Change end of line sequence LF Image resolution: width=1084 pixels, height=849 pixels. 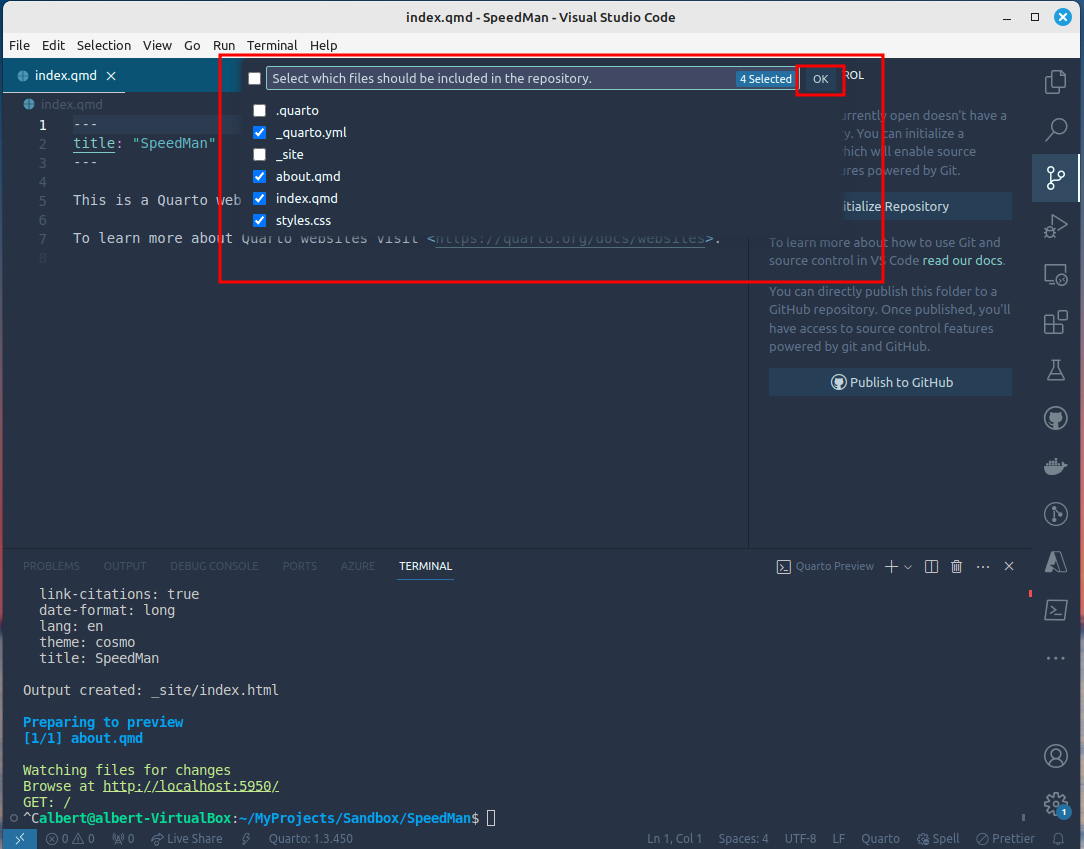(839, 839)
